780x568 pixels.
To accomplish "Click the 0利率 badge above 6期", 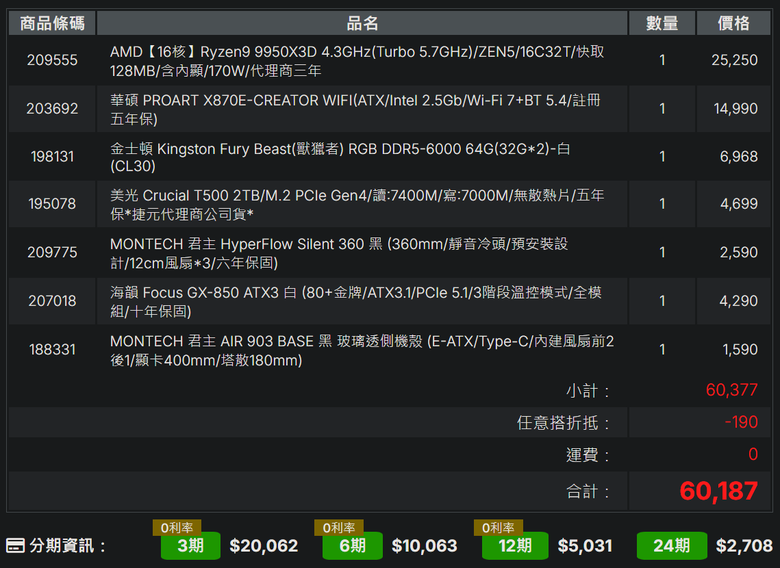I will point(339,528).
